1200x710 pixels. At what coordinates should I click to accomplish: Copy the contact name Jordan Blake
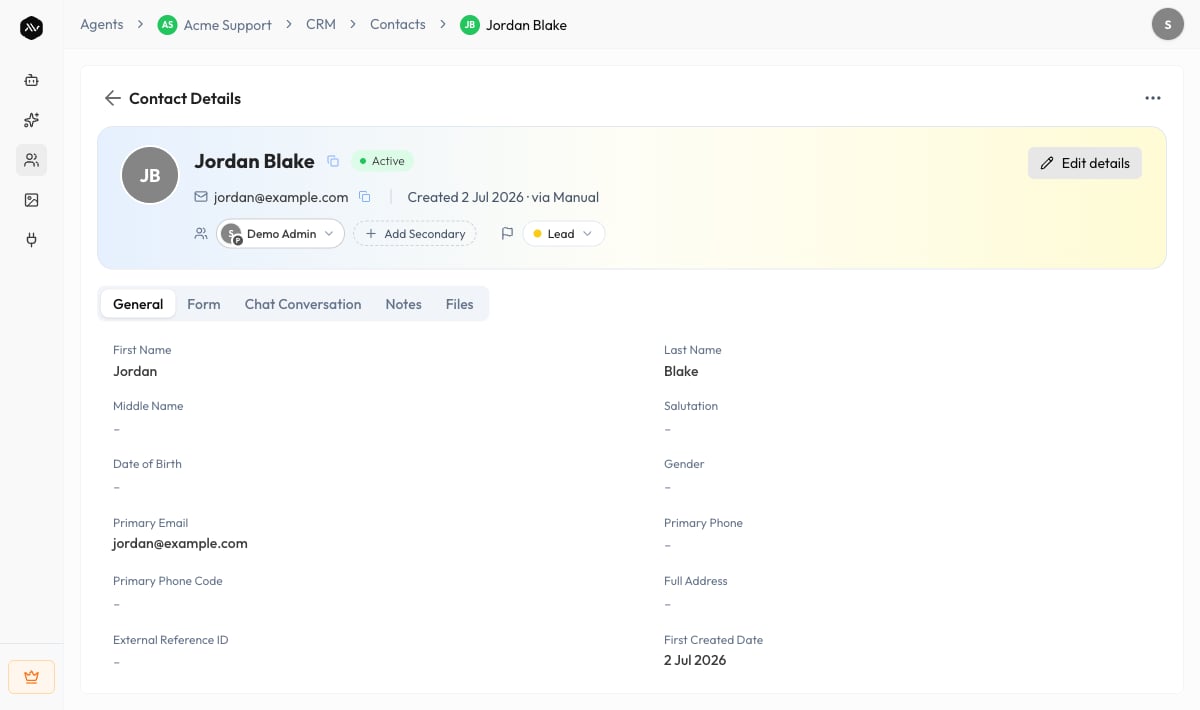[333, 161]
